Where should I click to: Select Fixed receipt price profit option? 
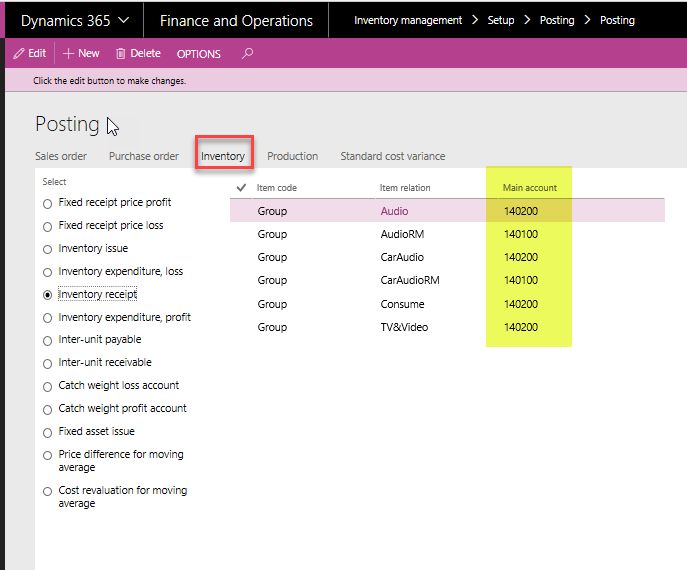(47, 203)
